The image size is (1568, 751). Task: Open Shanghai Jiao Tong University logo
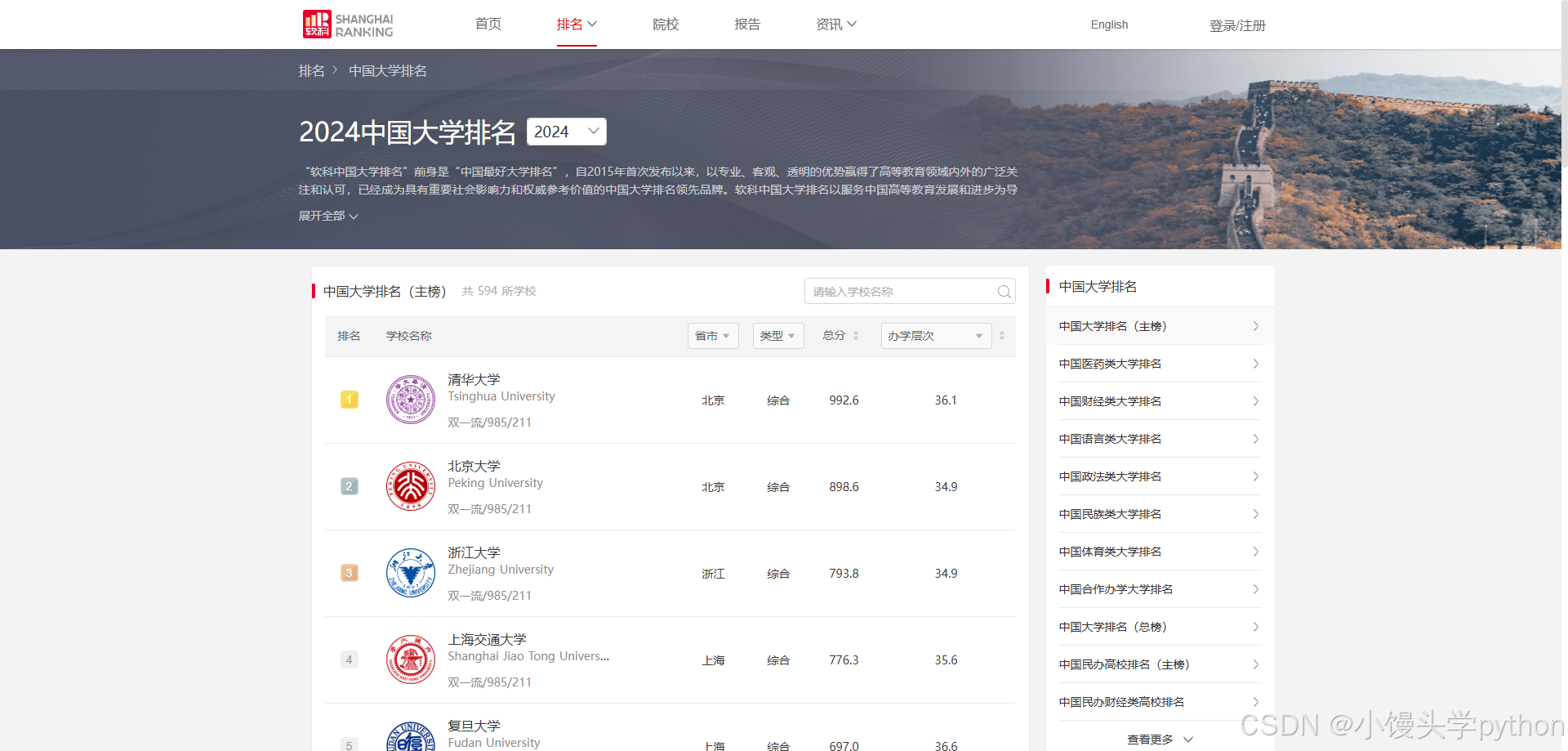[411, 659]
